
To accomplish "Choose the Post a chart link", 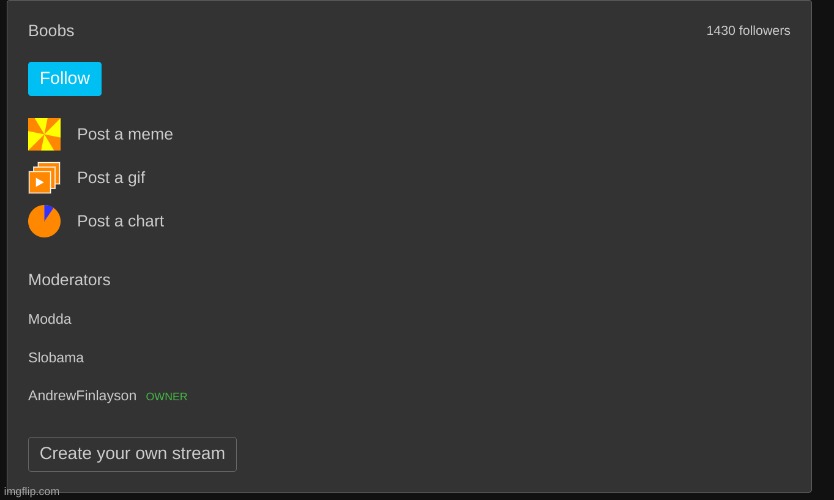I will (x=120, y=221).
